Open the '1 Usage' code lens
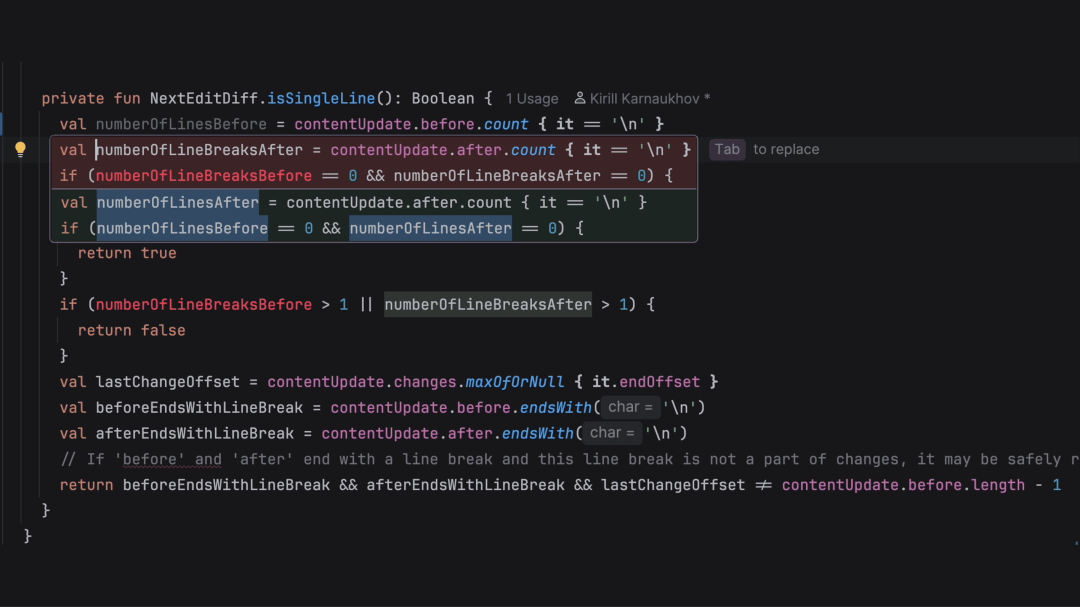1080x607 pixels. point(532,99)
